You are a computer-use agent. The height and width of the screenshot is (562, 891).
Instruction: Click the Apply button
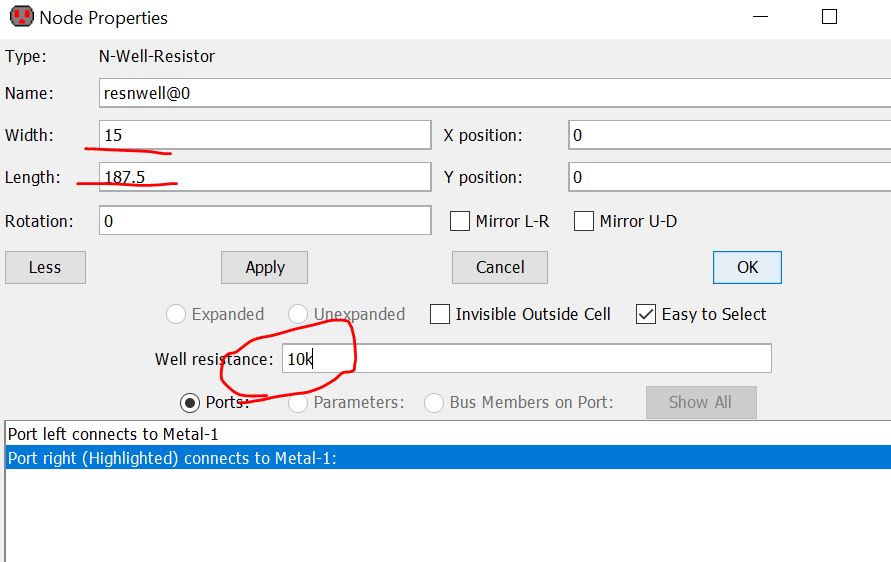(x=264, y=267)
